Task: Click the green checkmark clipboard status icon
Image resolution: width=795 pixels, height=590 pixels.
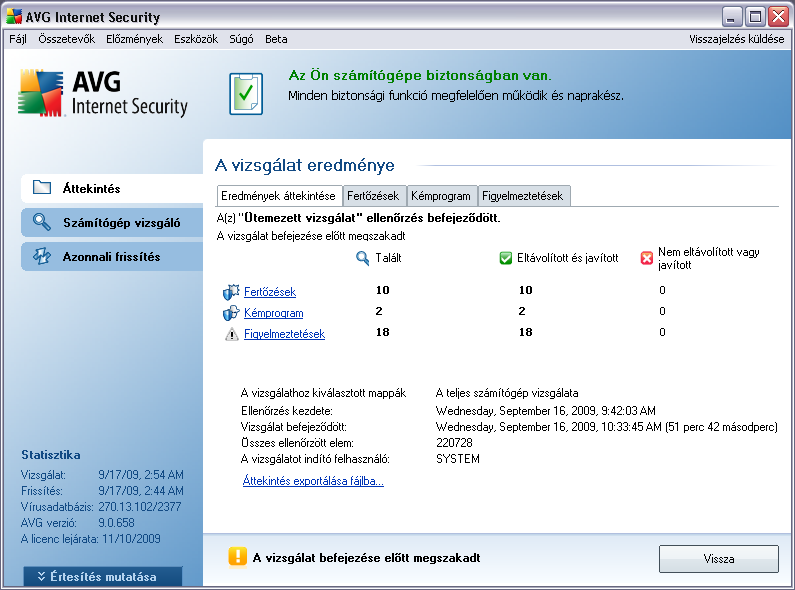Action: 246,93
